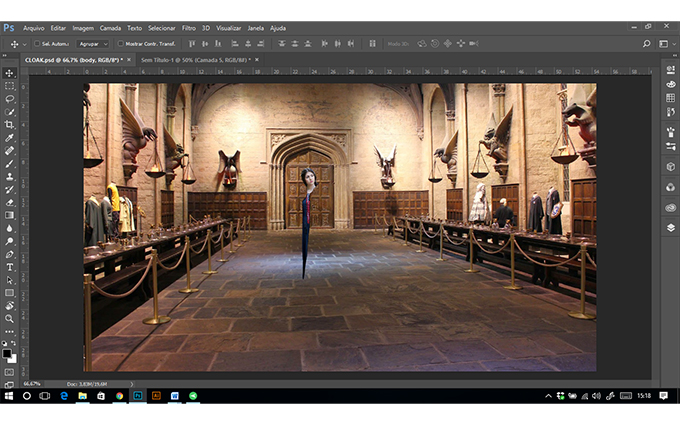The height and width of the screenshot is (425, 680).
Task: Select the Clone Stamp tool
Action: (9, 177)
